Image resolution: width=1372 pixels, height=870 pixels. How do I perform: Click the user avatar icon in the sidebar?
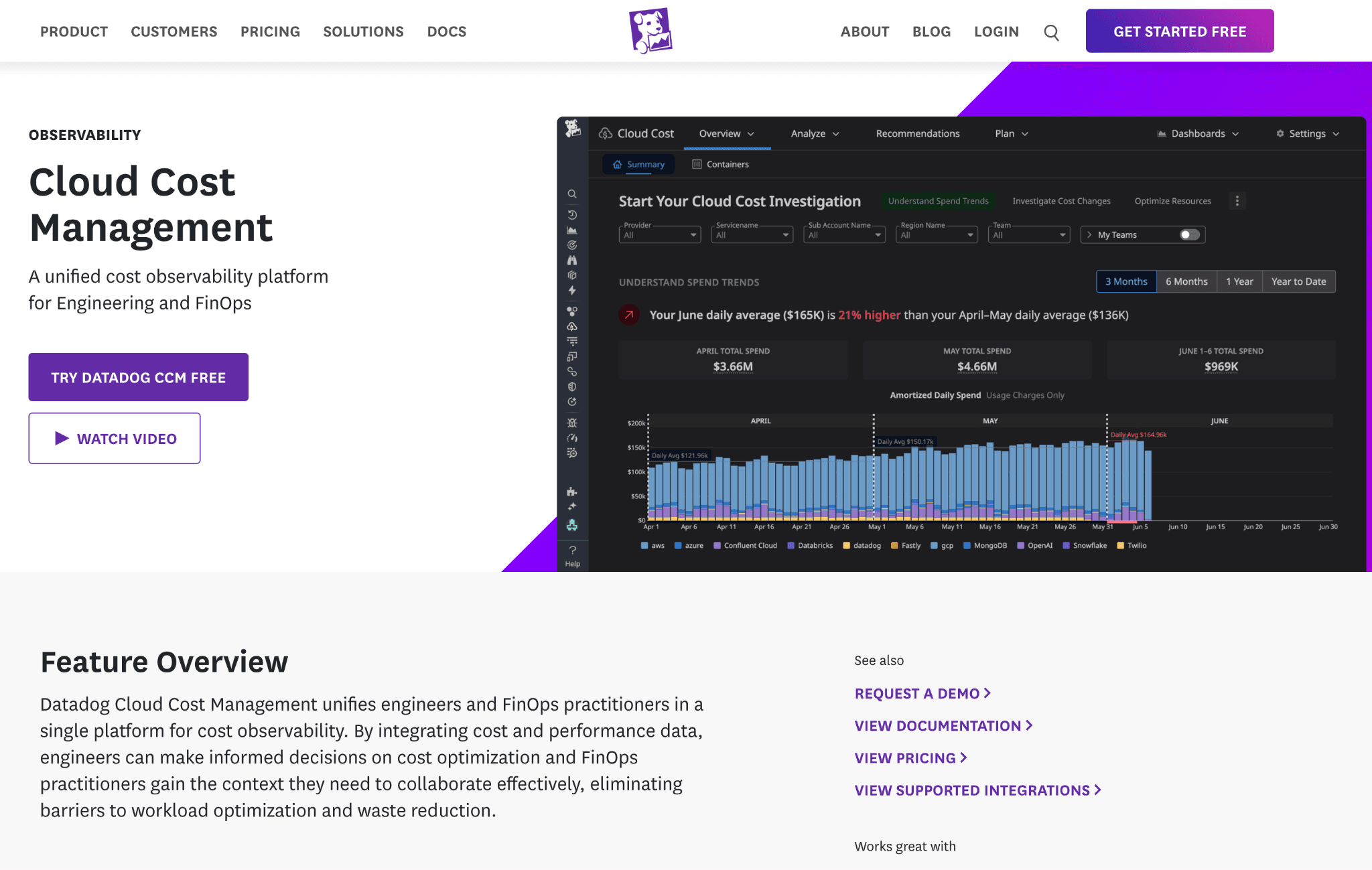[x=572, y=525]
